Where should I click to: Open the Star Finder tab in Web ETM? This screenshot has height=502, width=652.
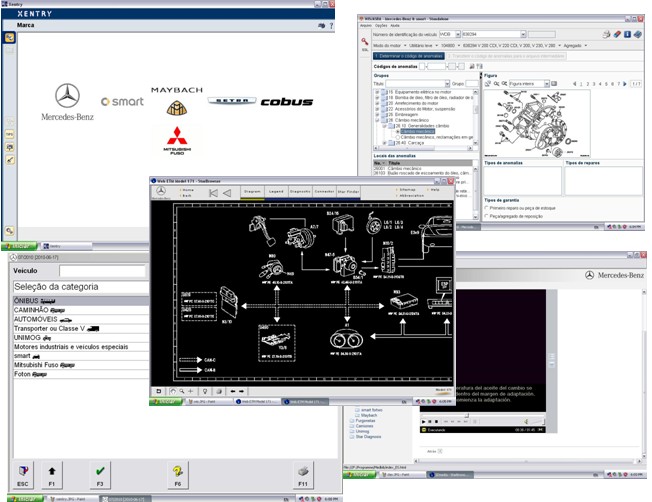coord(348,192)
